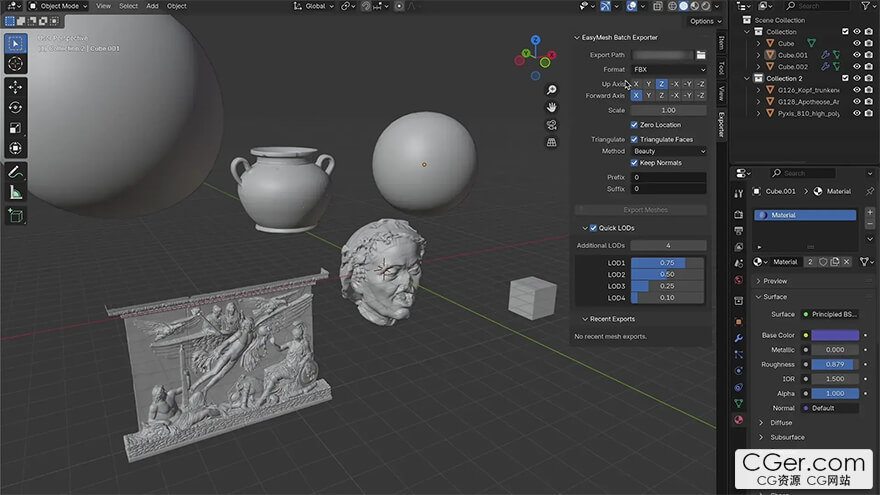Open the Modifiers wrench properties tab
Image resolution: width=880 pixels, height=495 pixels.
pyautogui.click(x=738, y=339)
